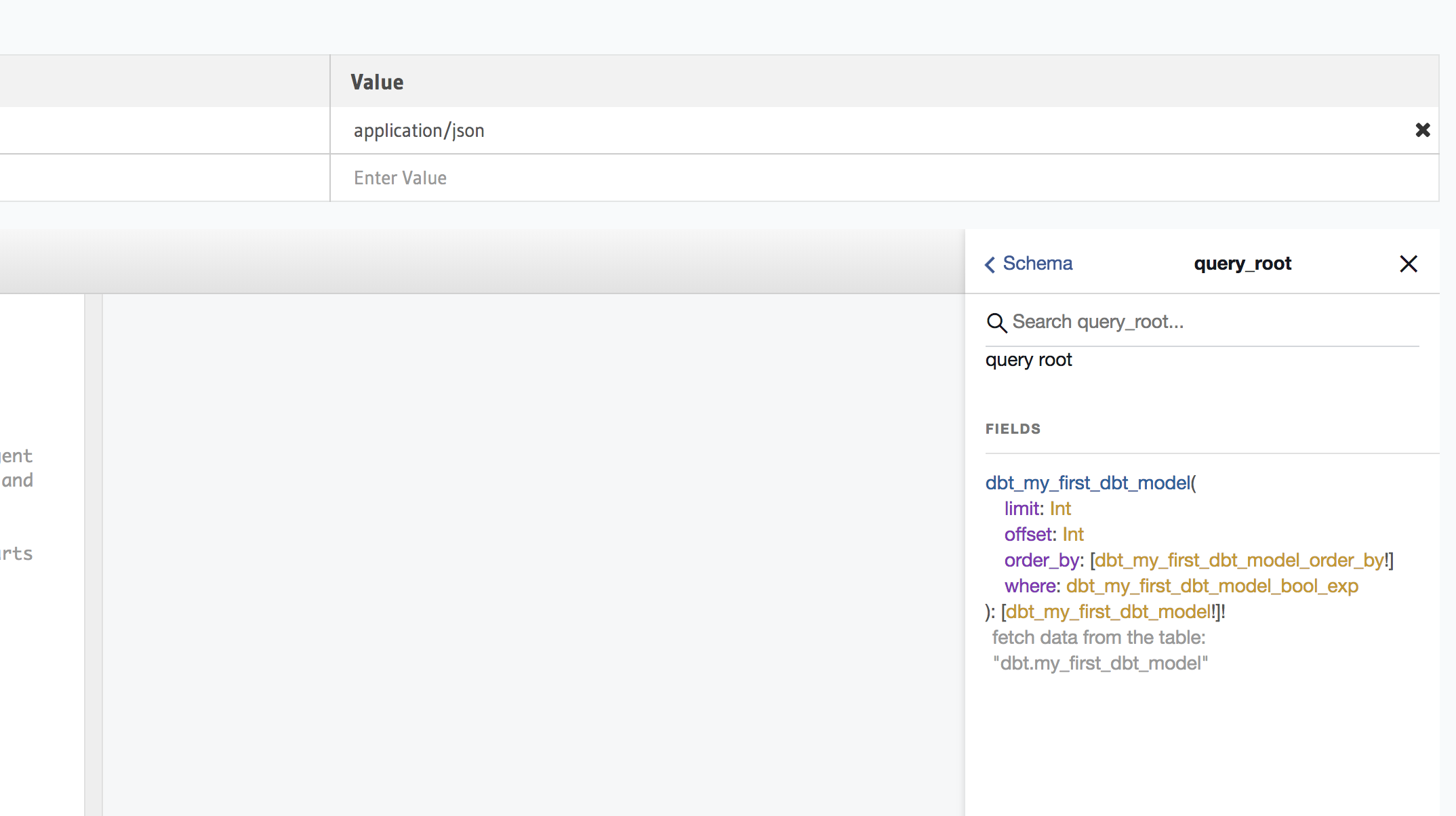This screenshot has height=816, width=1456.
Task: Focus the Search query_root field
Action: point(1202,322)
